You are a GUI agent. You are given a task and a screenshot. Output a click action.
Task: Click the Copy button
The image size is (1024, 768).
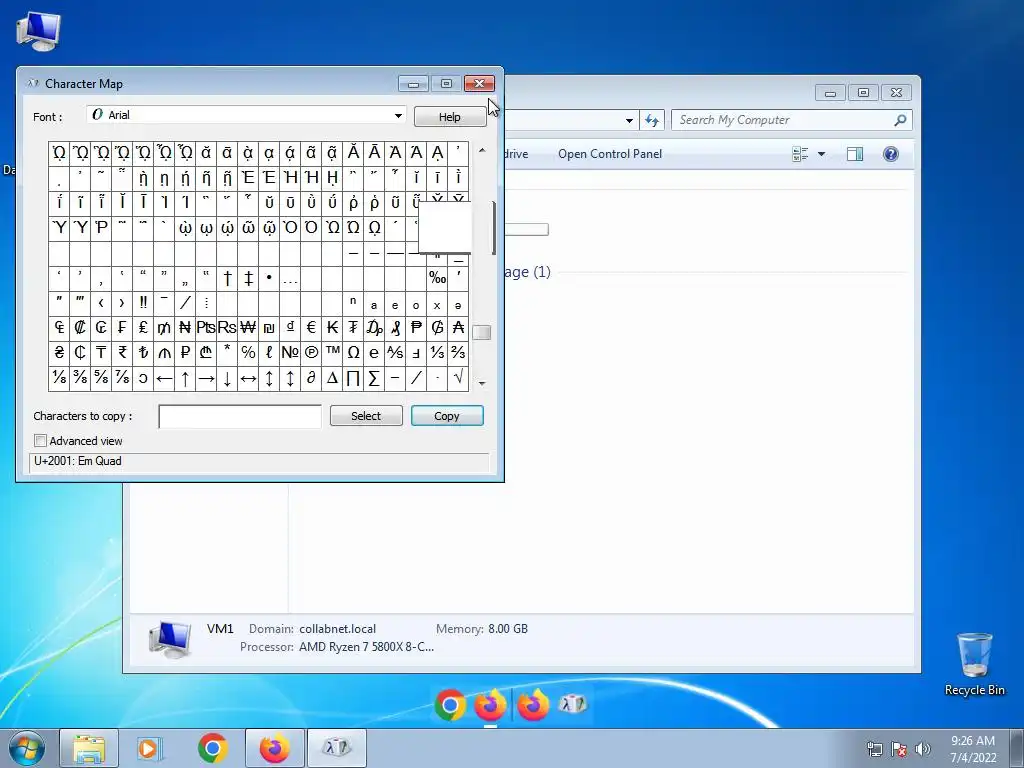[x=447, y=415]
